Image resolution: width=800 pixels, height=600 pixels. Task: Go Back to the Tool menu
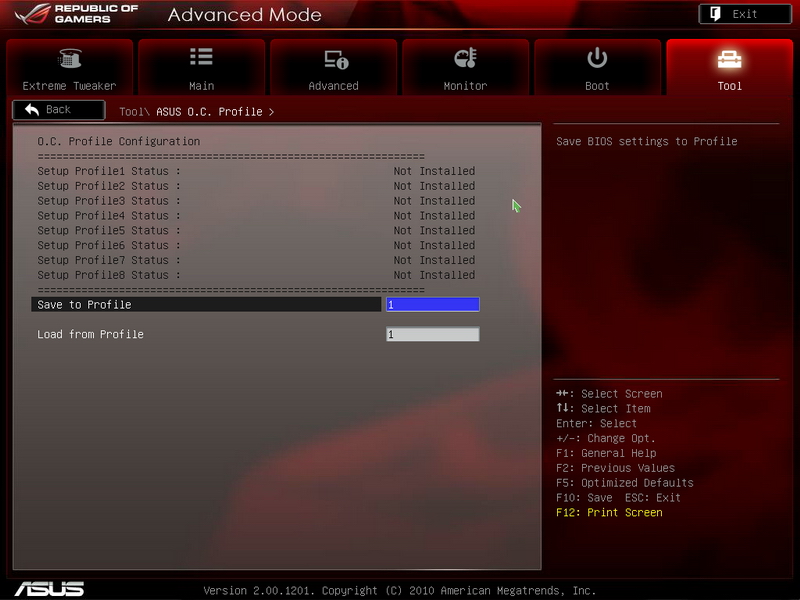[59, 110]
